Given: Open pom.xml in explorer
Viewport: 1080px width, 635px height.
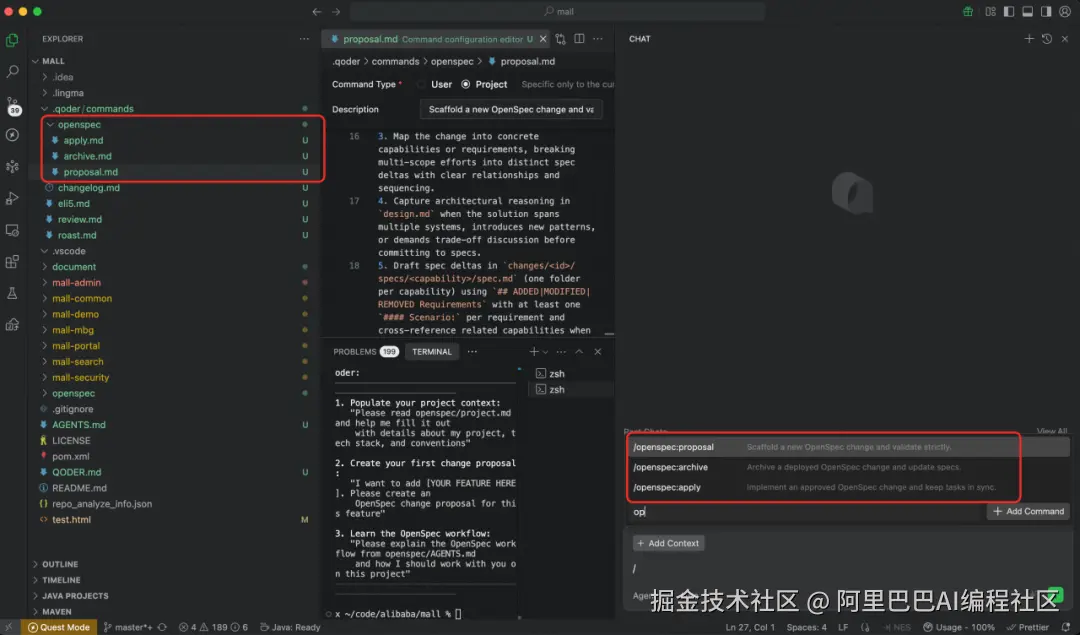Looking at the screenshot, I should (70, 457).
